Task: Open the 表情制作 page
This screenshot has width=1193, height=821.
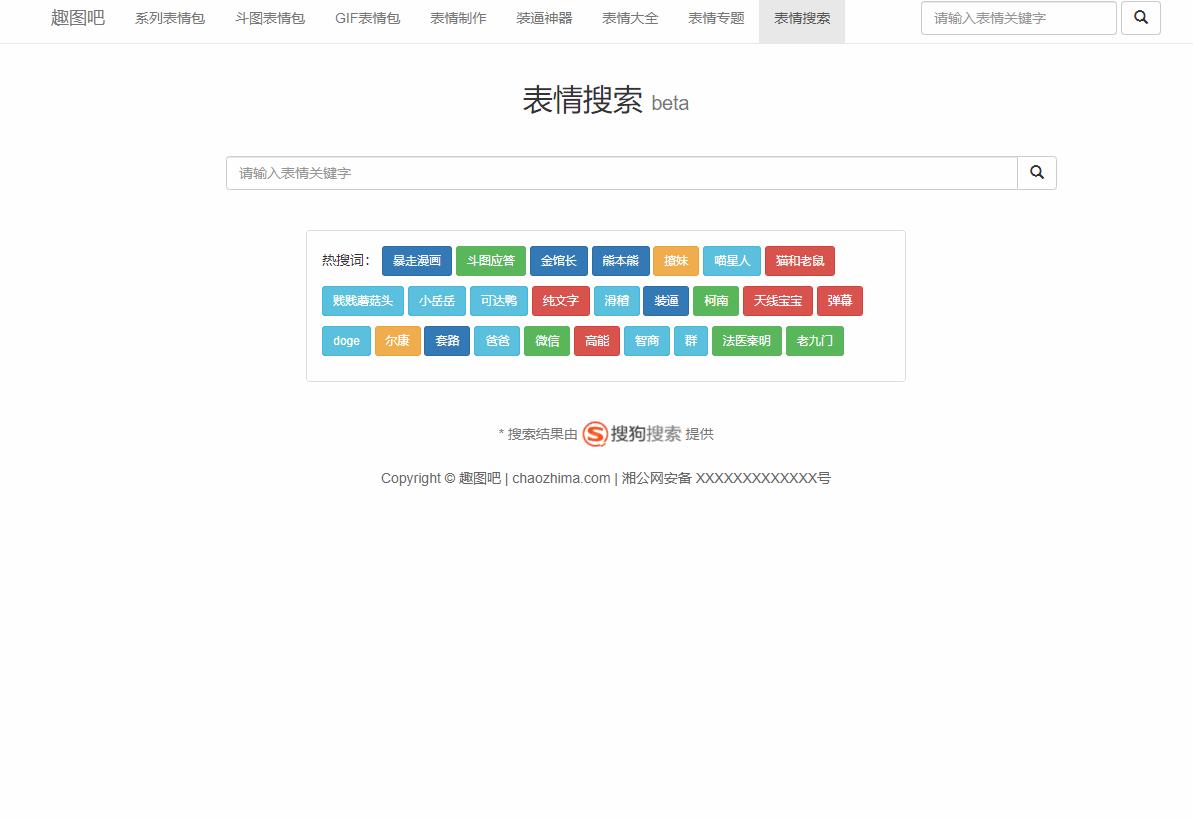Action: 457,18
